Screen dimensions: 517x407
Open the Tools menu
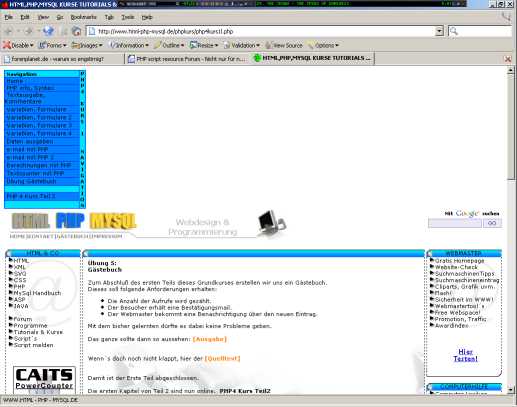(x=128, y=17)
